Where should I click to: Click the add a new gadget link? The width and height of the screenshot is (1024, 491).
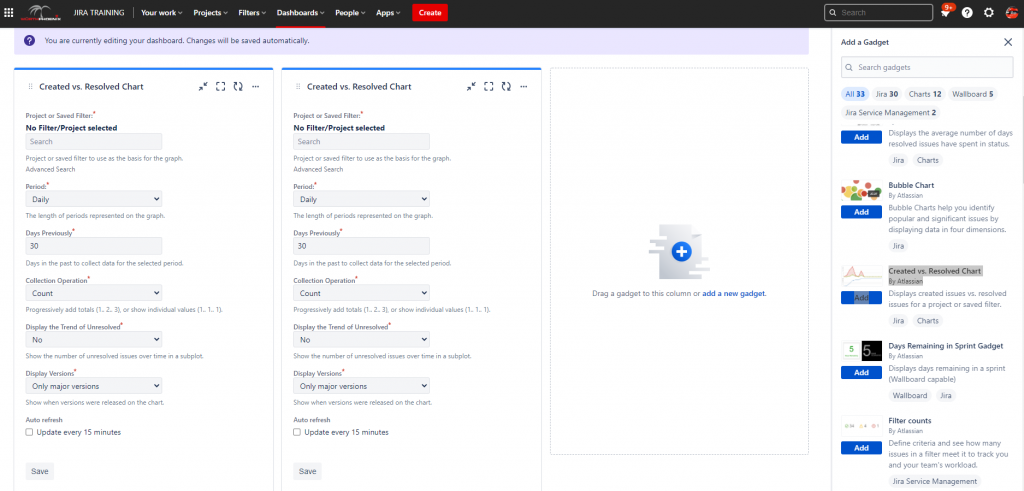tap(733, 294)
